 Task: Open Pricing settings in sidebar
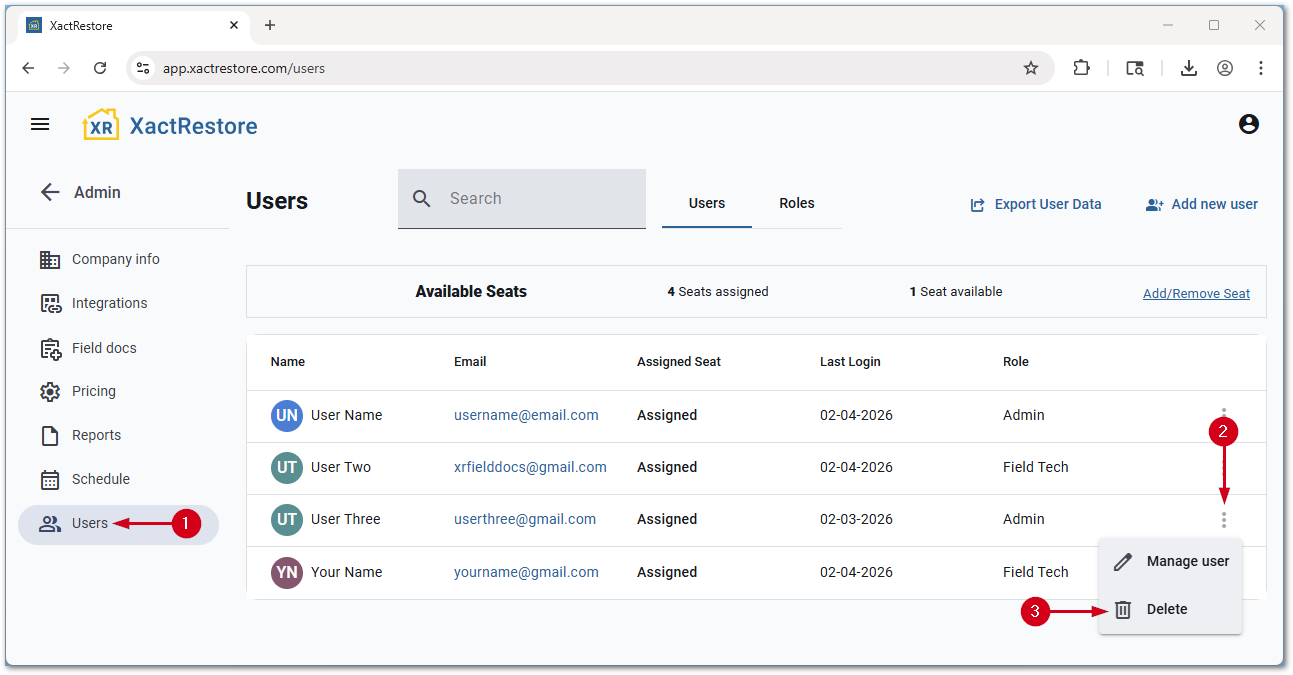point(93,391)
